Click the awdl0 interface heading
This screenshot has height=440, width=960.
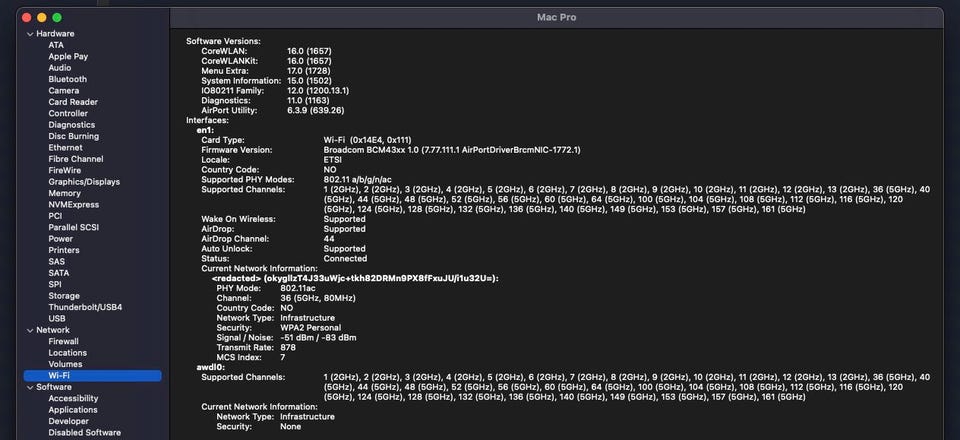[211, 367]
